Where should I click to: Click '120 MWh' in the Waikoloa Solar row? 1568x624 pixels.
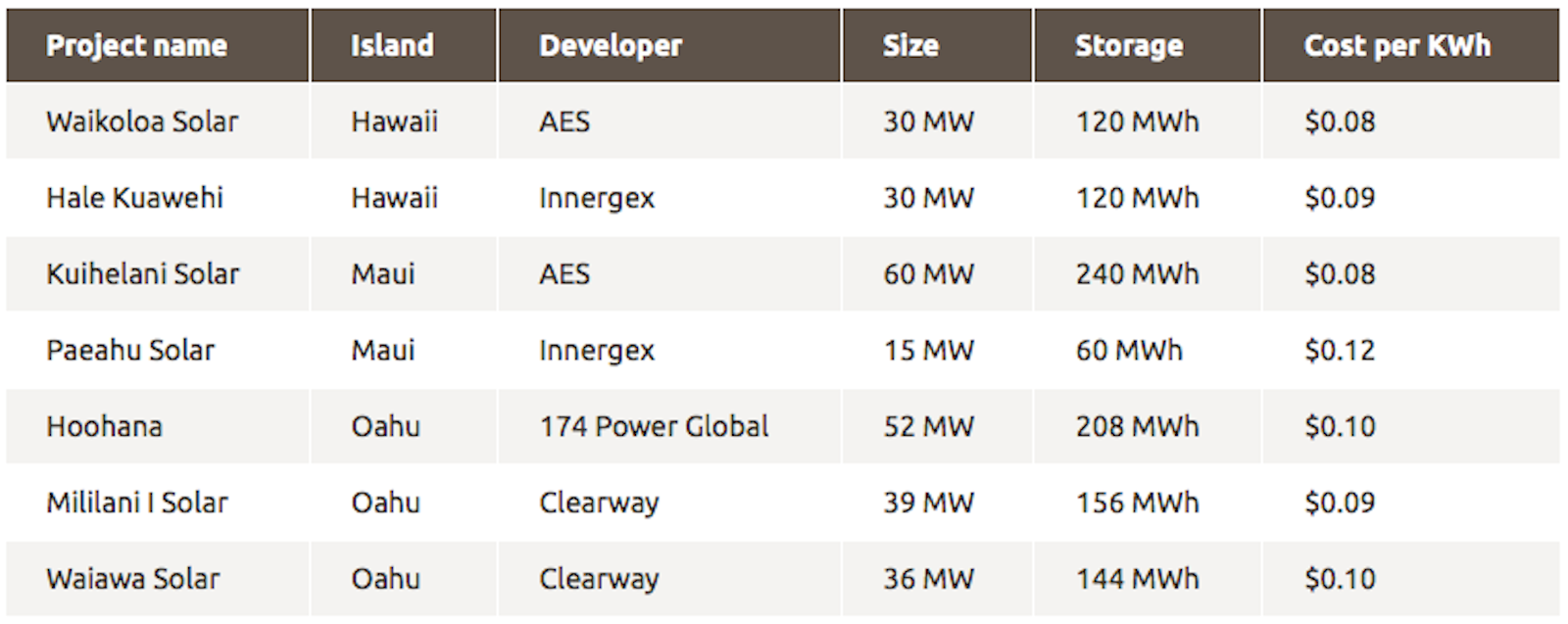[x=1137, y=121]
